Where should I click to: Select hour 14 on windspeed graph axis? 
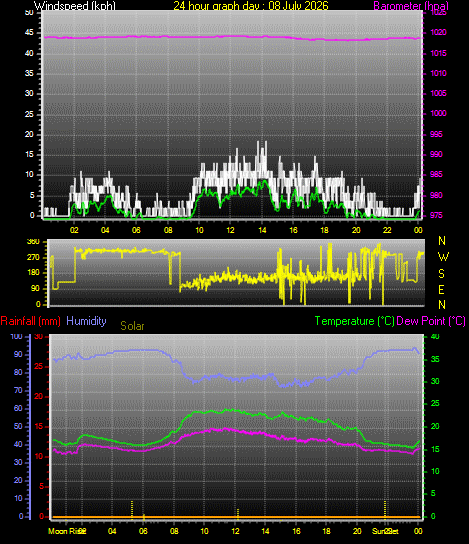262,230
